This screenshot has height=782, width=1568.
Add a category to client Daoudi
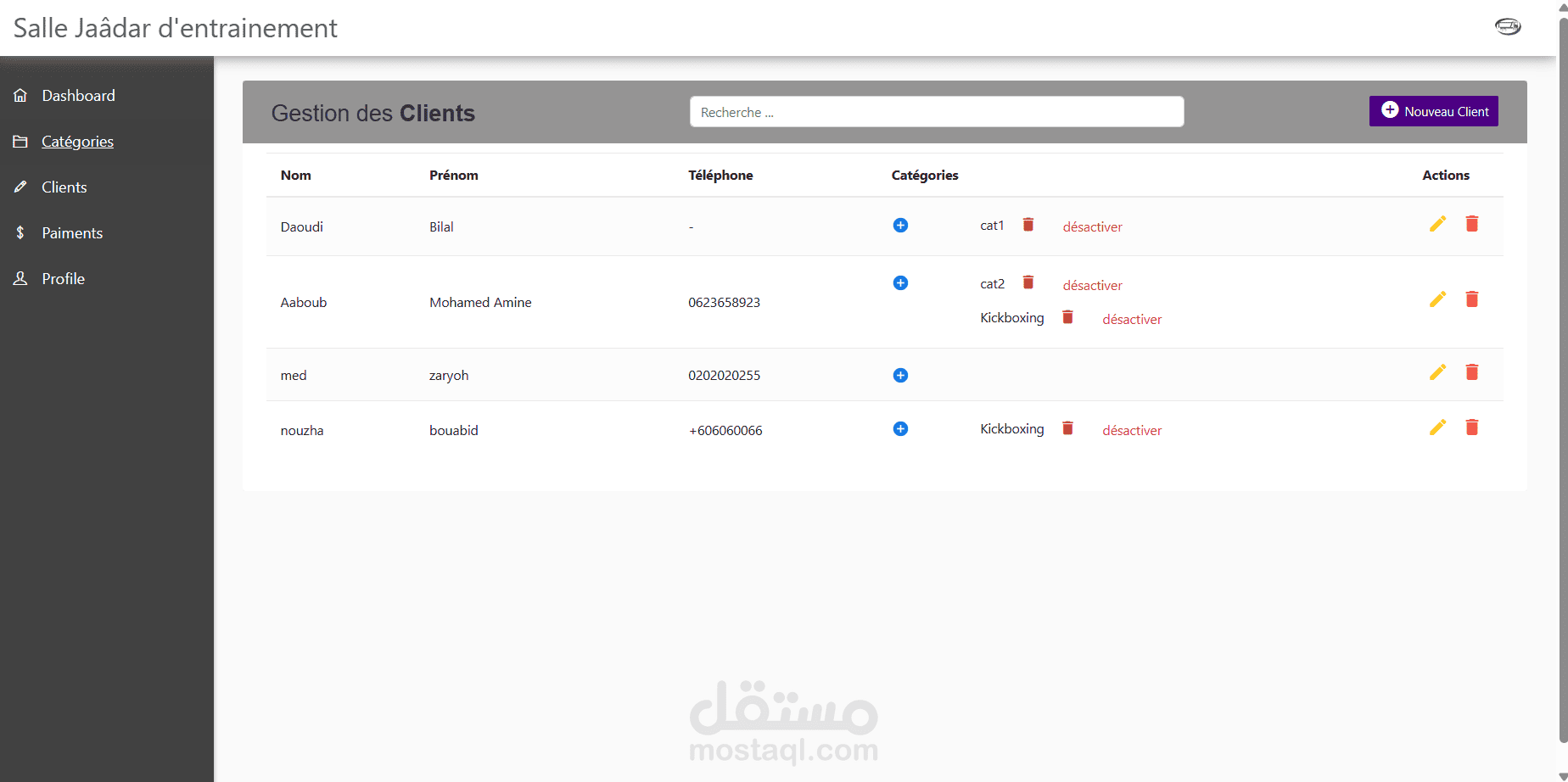(x=900, y=225)
